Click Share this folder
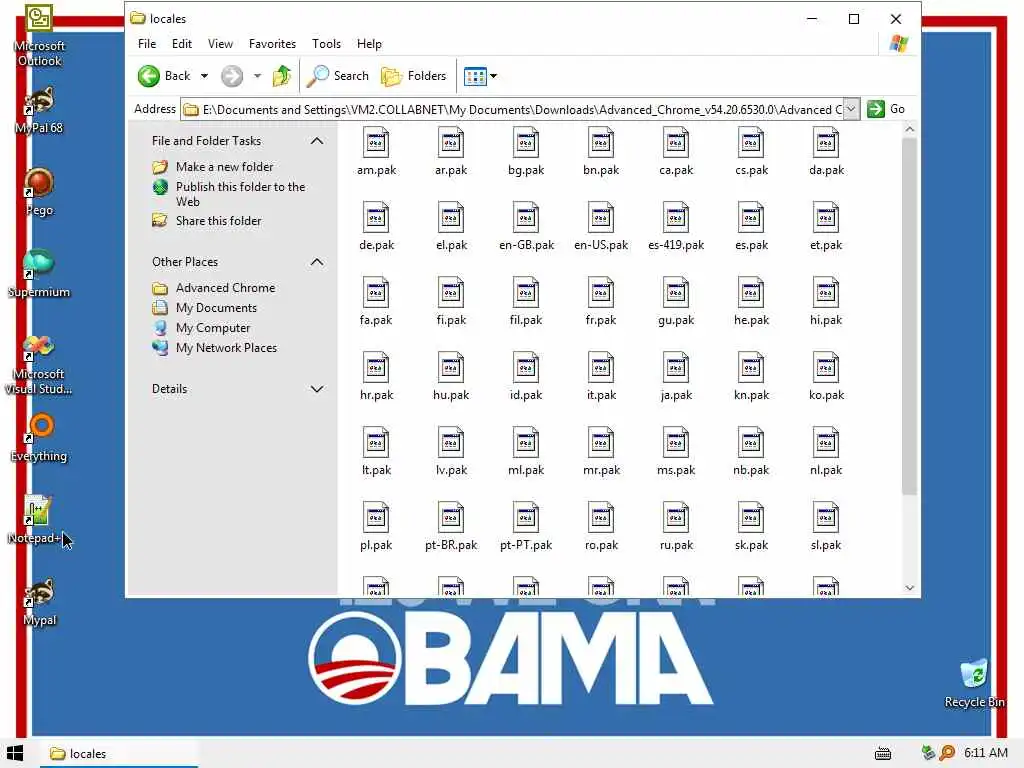 point(218,221)
